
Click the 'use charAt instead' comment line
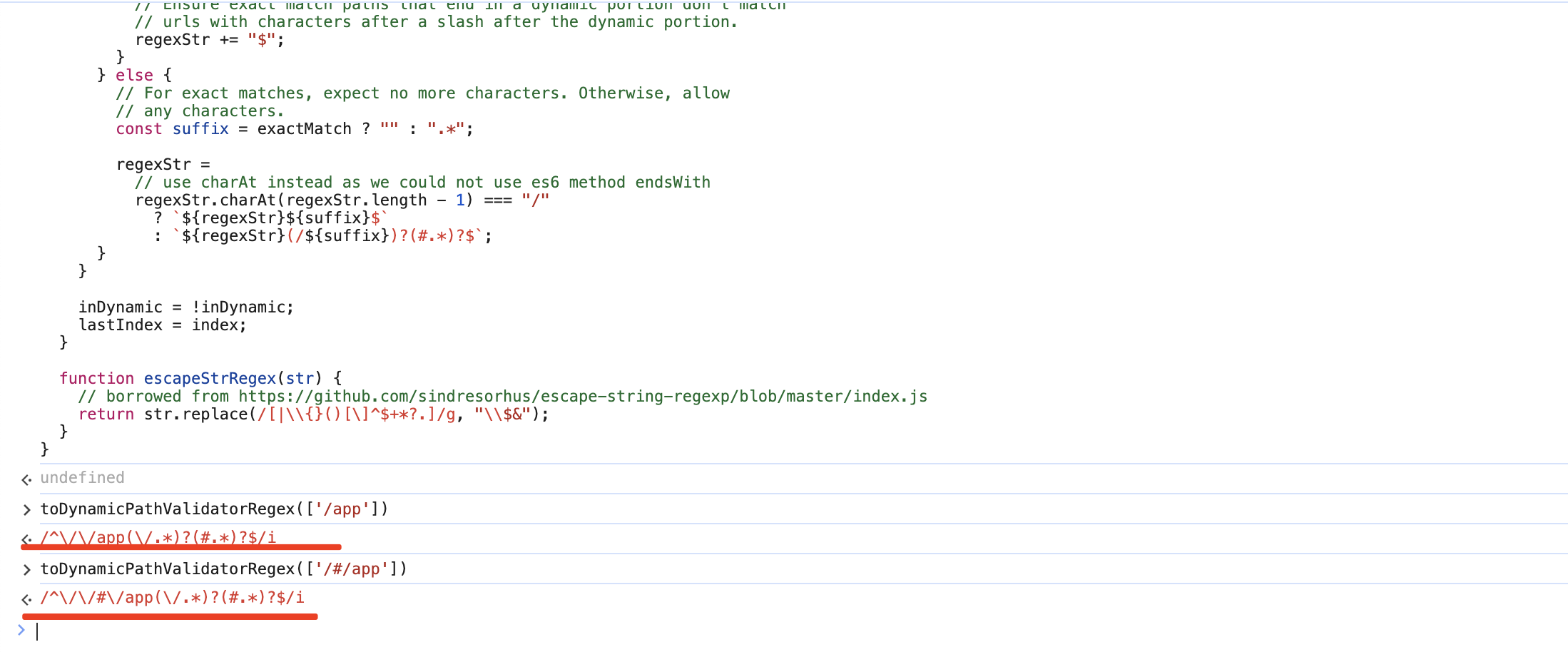422,182
